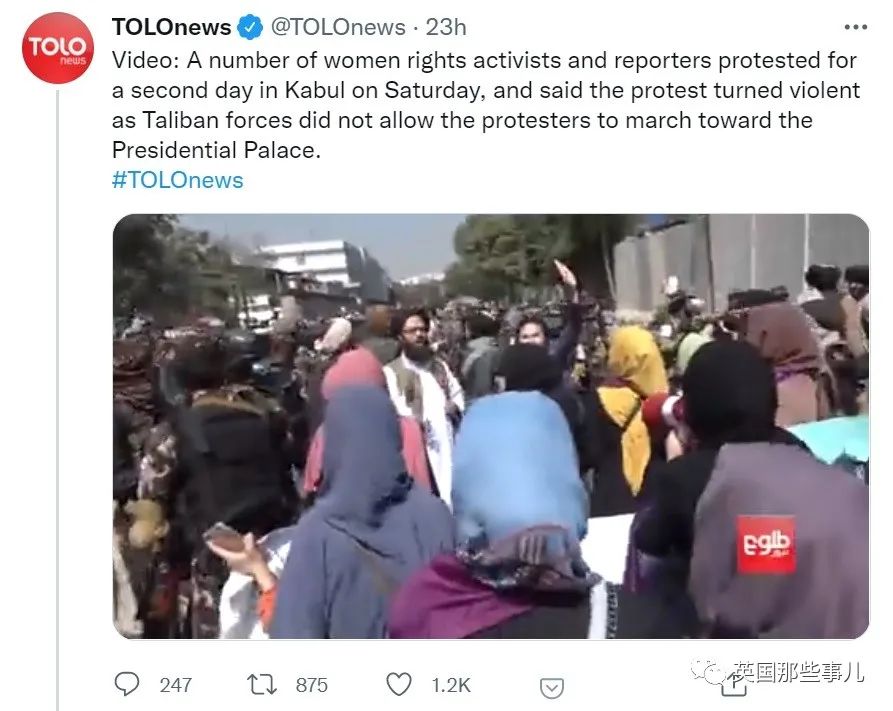Play the Kabul protest video
This screenshot has height=711, width=893.
click(x=491, y=426)
